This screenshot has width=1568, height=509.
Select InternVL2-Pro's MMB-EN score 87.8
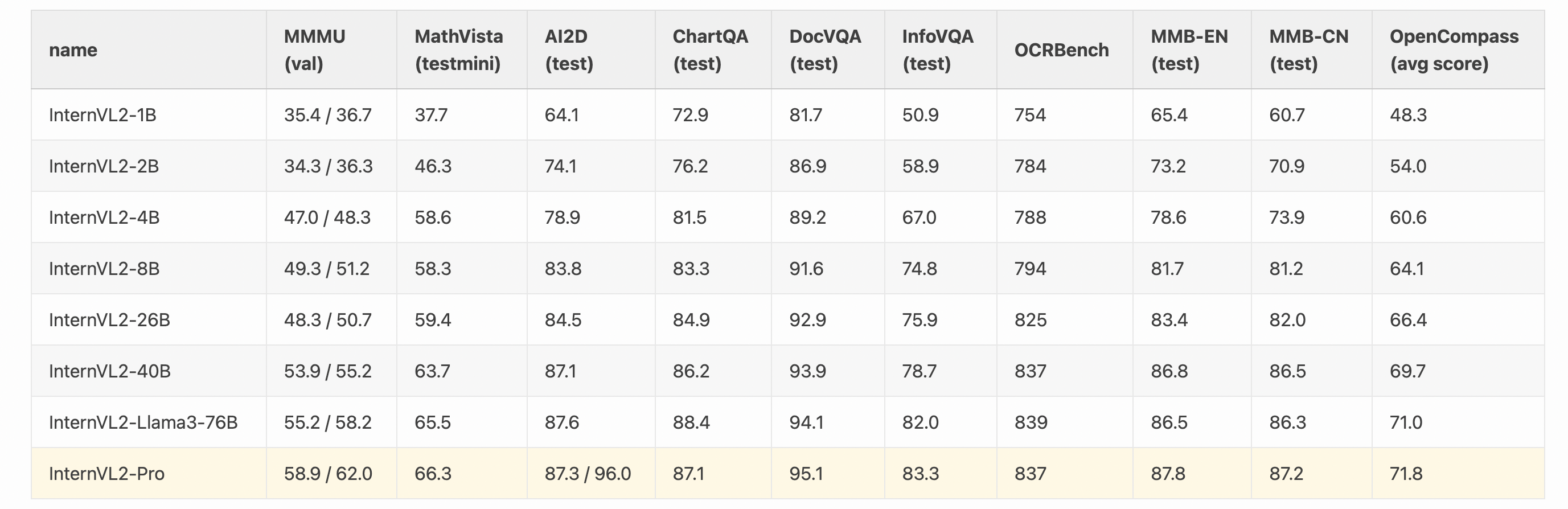pos(1168,474)
